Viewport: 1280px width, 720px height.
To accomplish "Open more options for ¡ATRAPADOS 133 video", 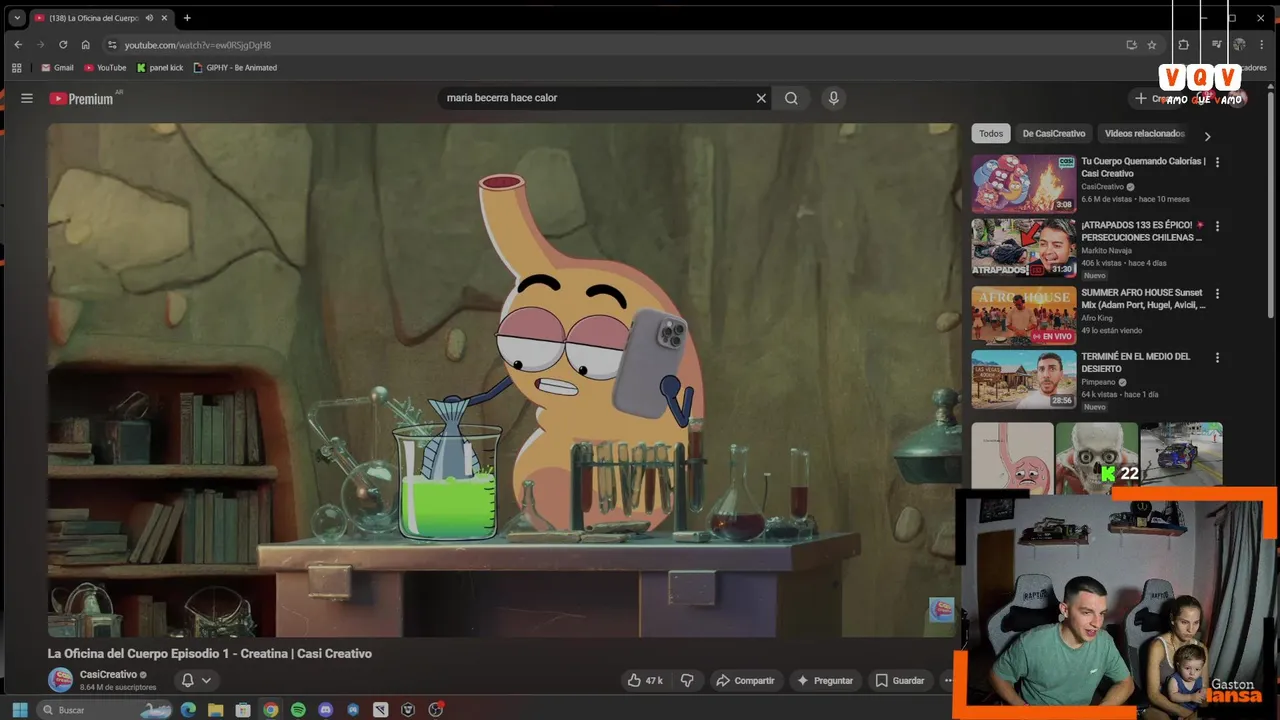I will (1217, 227).
